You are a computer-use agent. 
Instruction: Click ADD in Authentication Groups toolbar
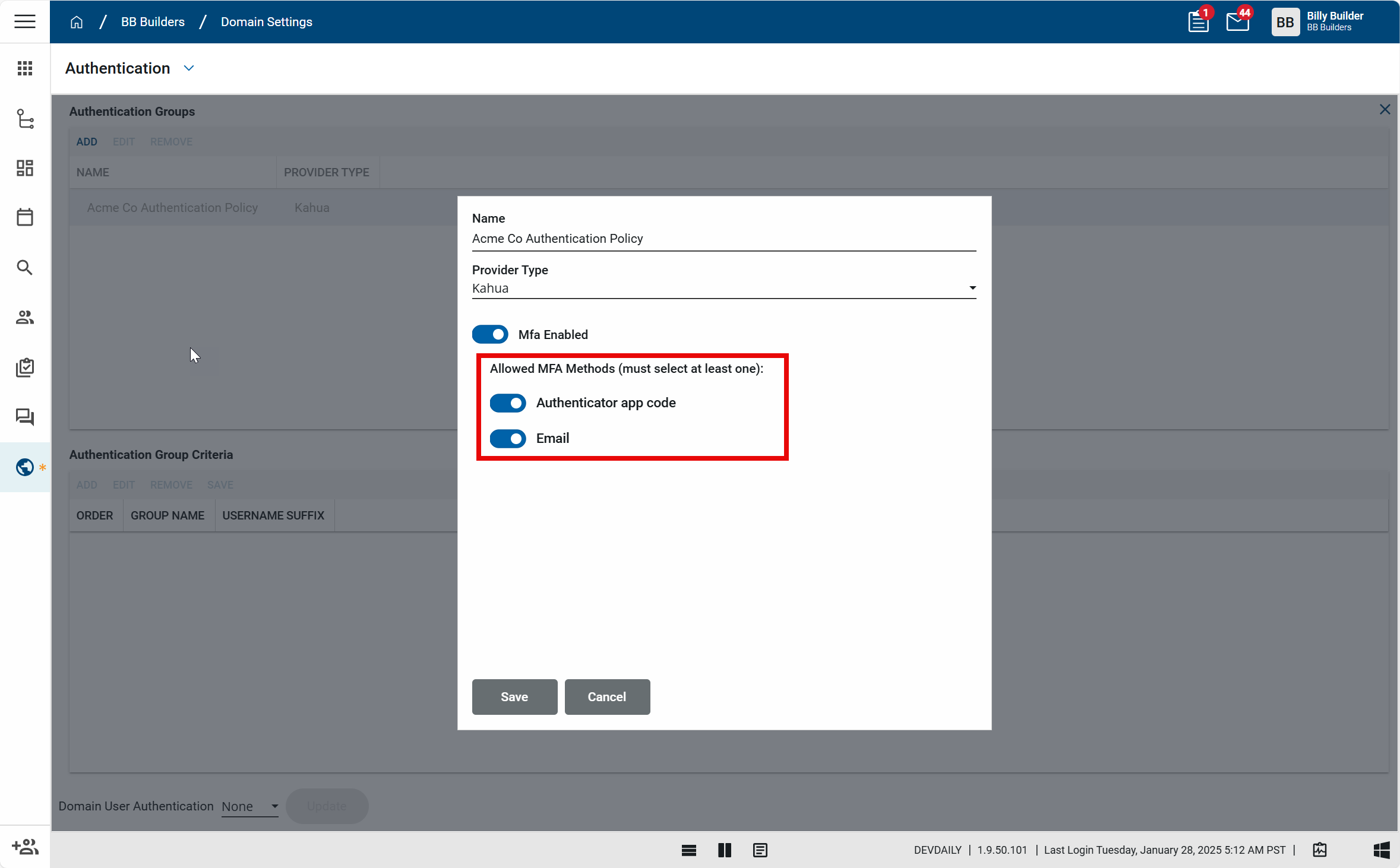point(87,142)
